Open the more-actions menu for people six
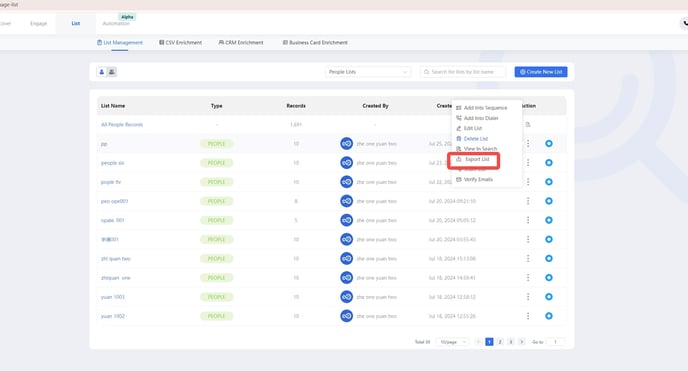 [x=528, y=163]
